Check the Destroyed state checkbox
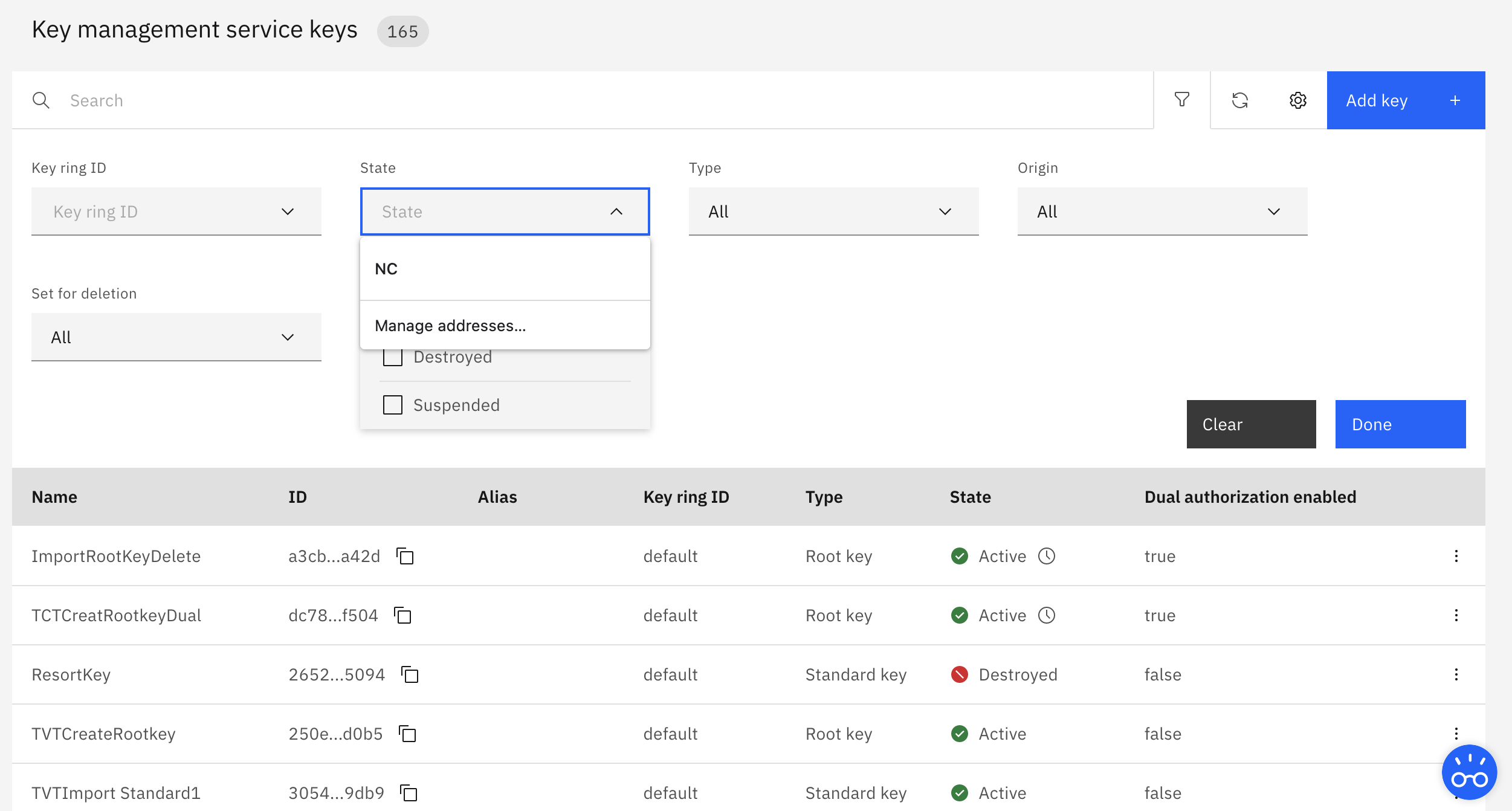The width and height of the screenshot is (1512, 811). click(x=392, y=357)
